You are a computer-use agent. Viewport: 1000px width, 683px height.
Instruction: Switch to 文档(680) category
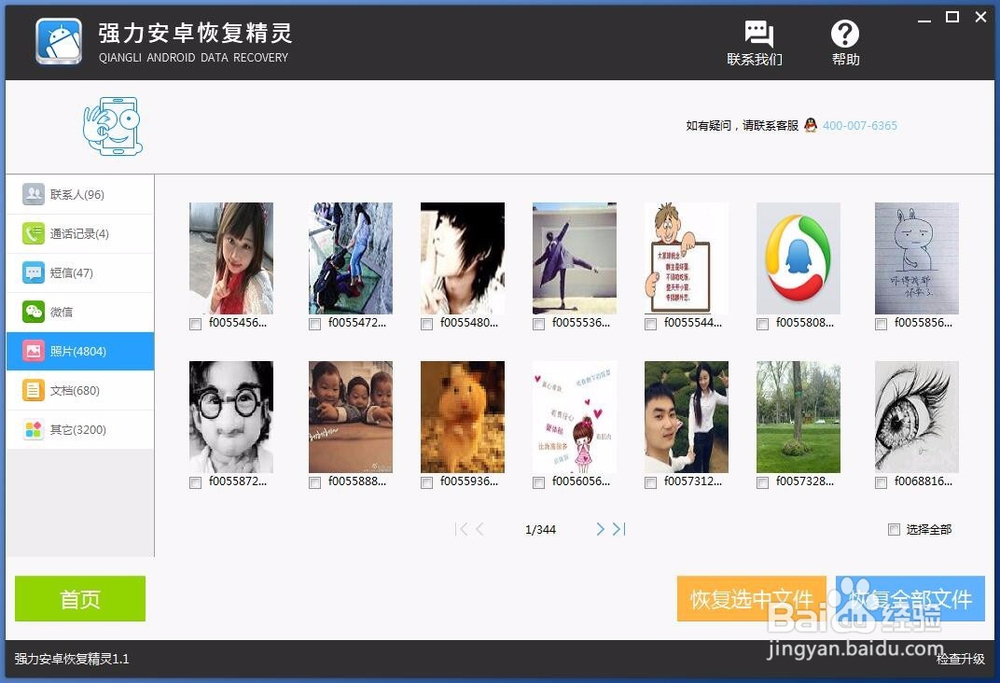click(x=80, y=390)
